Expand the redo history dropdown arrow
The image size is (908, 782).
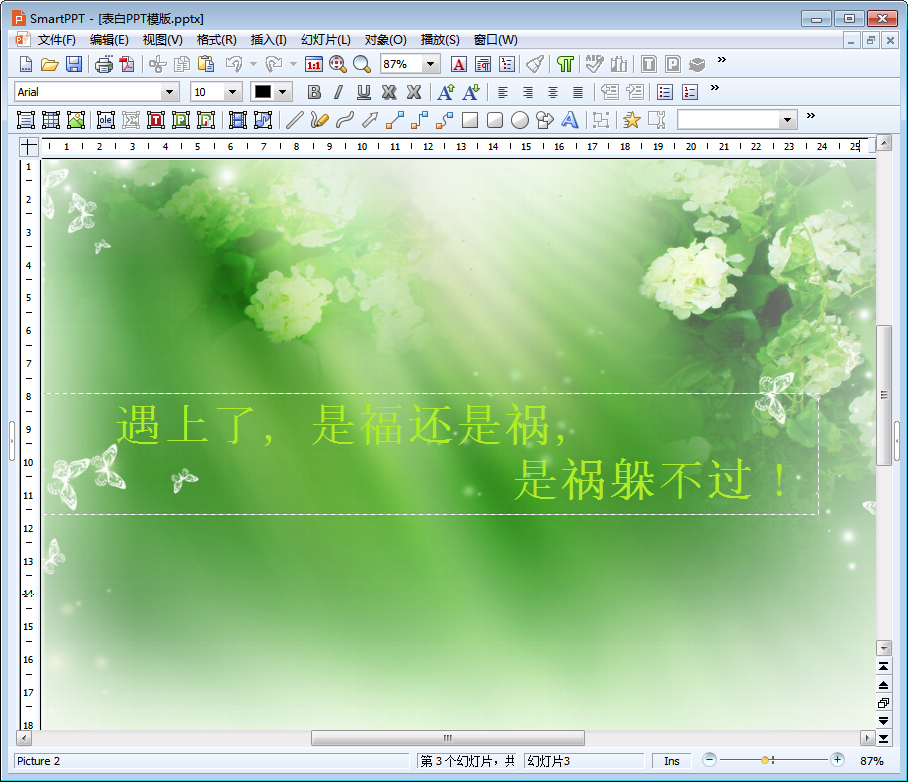coord(293,64)
